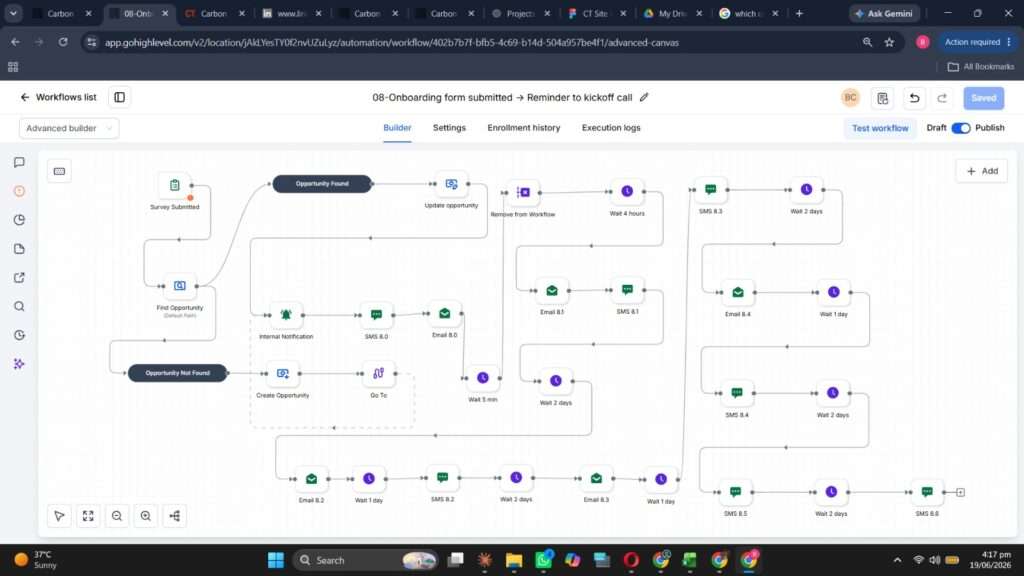This screenshot has height=576, width=1024.
Task: Open the SMS 8.1 node
Action: pyautogui.click(x=628, y=290)
